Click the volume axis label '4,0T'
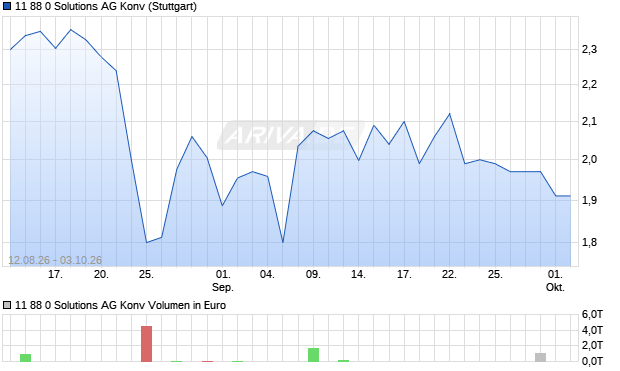 [x=592, y=330]
